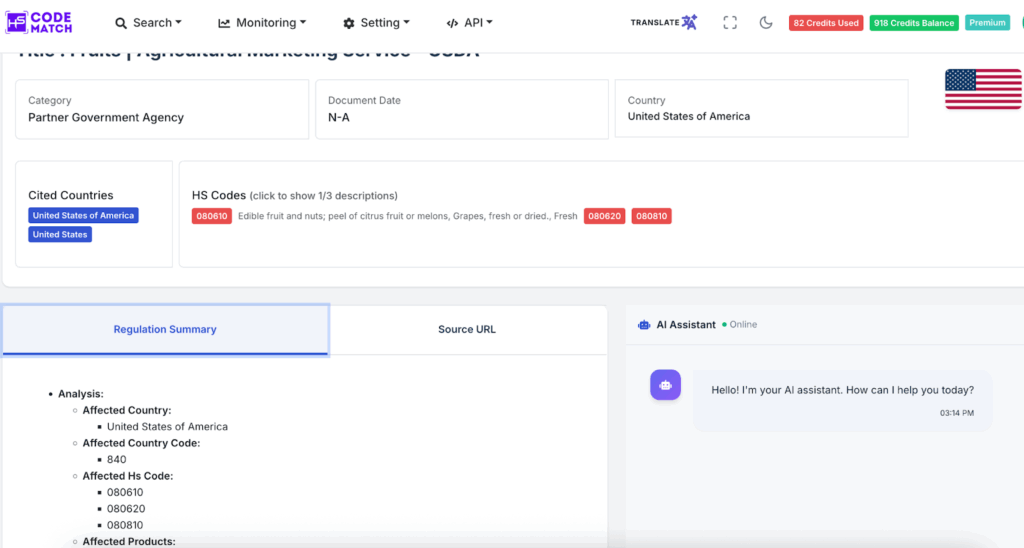
Task: Click the 918 Credits Balance badge
Action: tap(913, 23)
